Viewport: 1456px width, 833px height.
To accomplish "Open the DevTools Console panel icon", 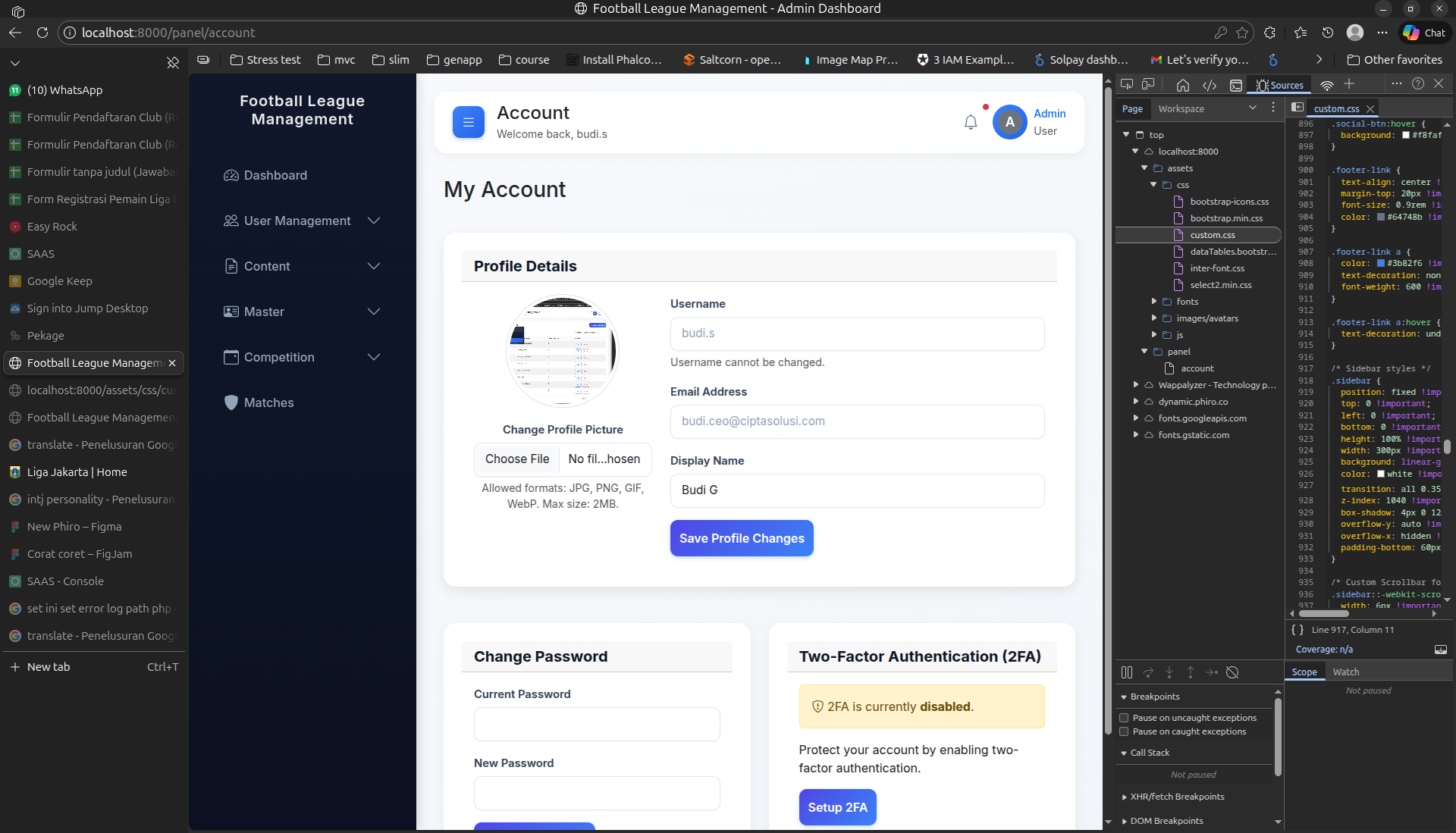I will pos(1236,85).
